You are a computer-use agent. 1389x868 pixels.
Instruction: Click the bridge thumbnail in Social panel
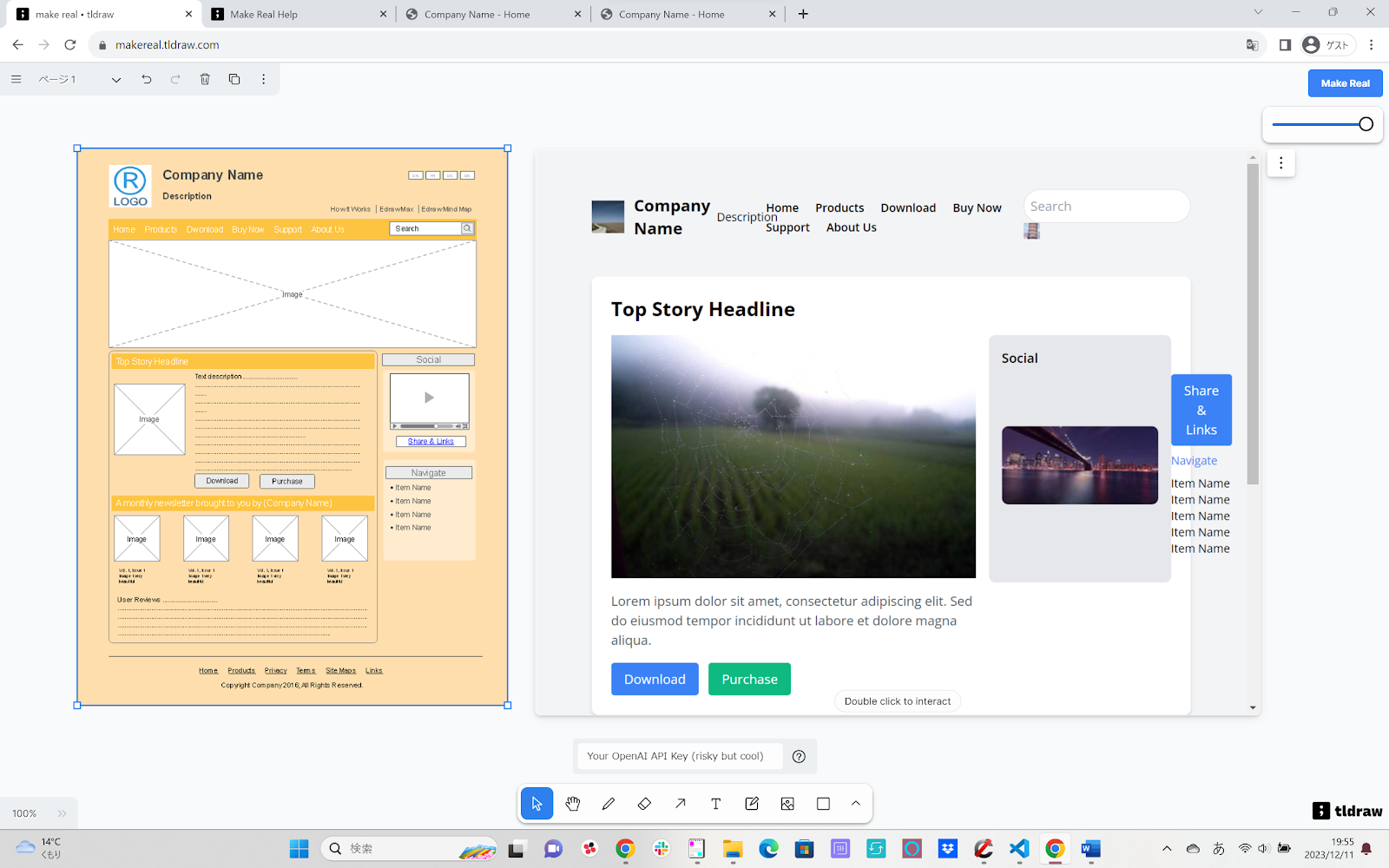point(1080,465)
